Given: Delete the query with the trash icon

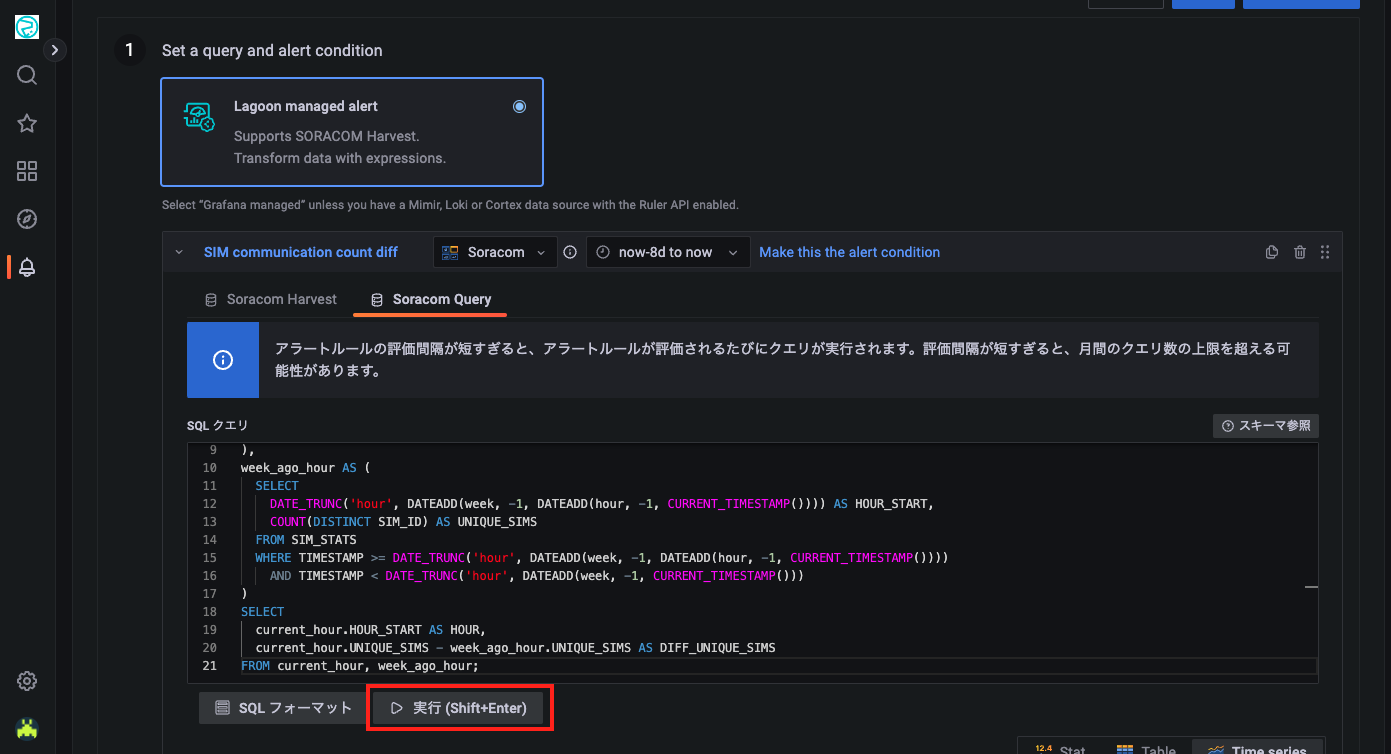Looking at the screenshot, I should [1300, 252].
